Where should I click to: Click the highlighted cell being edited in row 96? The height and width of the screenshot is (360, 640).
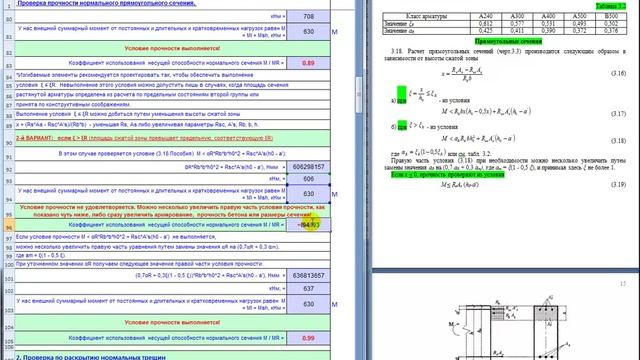[309, 224]
